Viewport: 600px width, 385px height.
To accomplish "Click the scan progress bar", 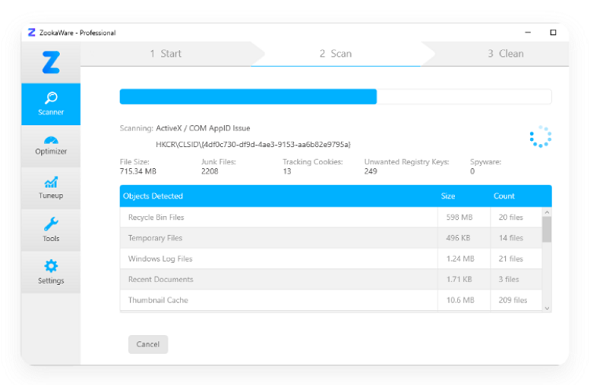I will (335, 96).
